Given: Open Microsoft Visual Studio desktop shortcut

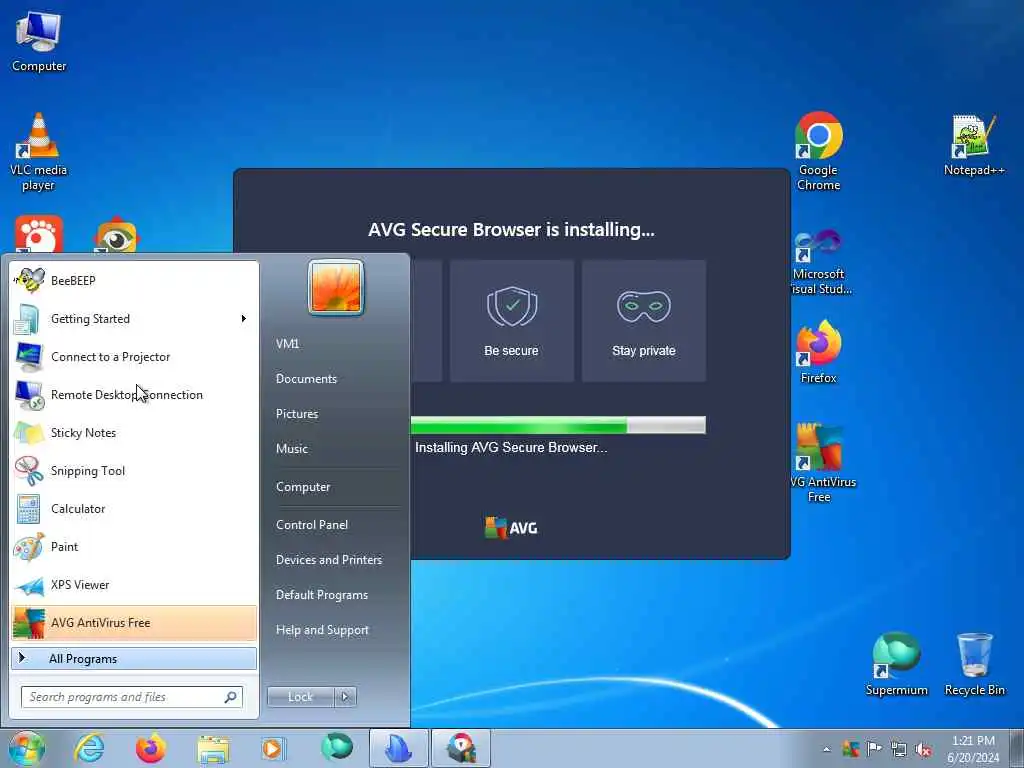Looking at the screenshot, I should pos(819,261).
